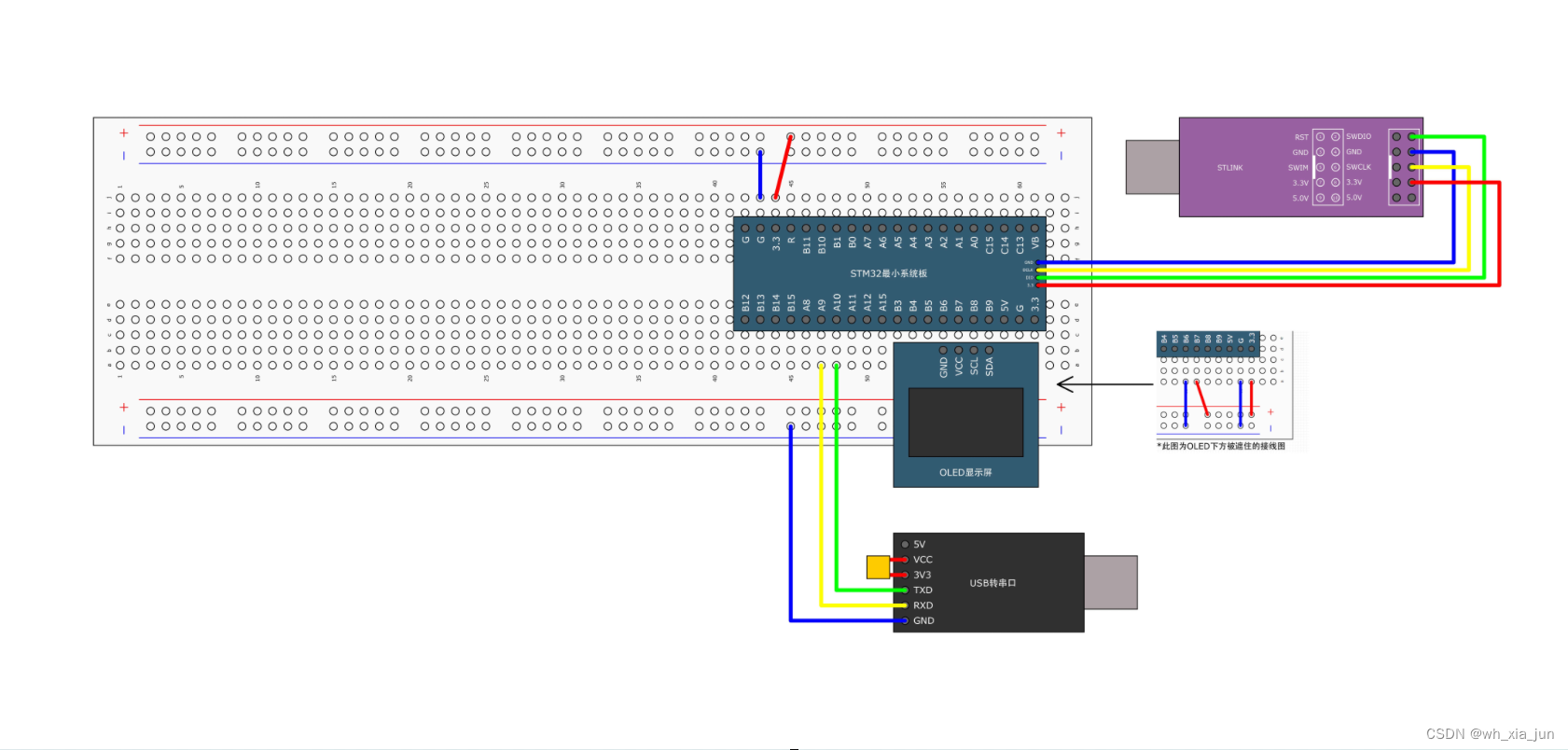
Task: Click the black OLED screen area
Action: pos(965,422)
